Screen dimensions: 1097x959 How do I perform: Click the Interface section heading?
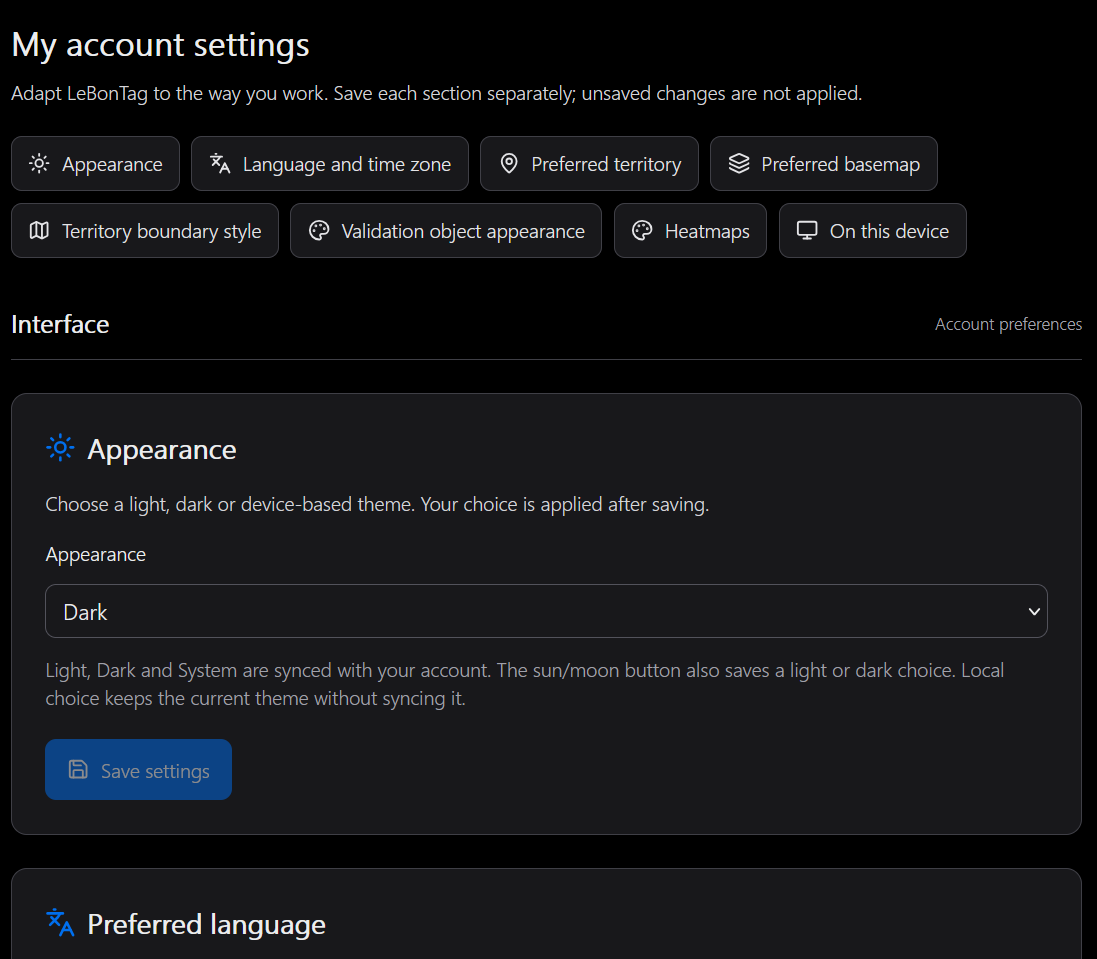(x=60, y=325)
